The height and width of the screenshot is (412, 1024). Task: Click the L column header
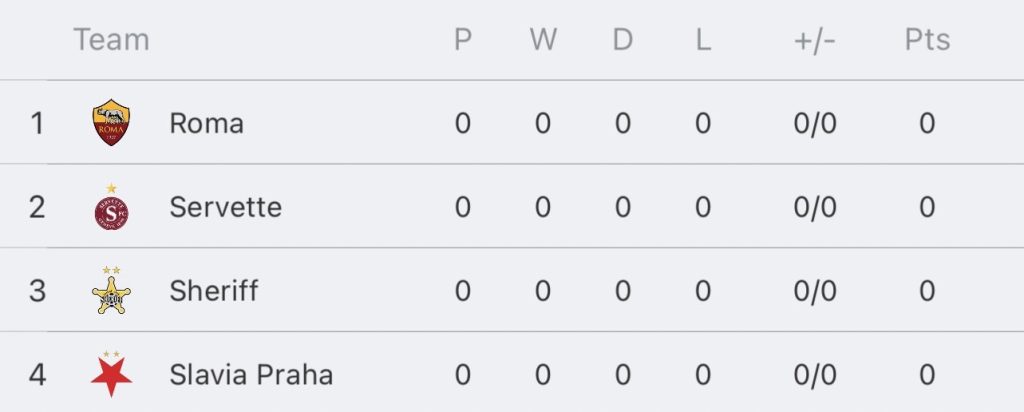pos(703,40)
